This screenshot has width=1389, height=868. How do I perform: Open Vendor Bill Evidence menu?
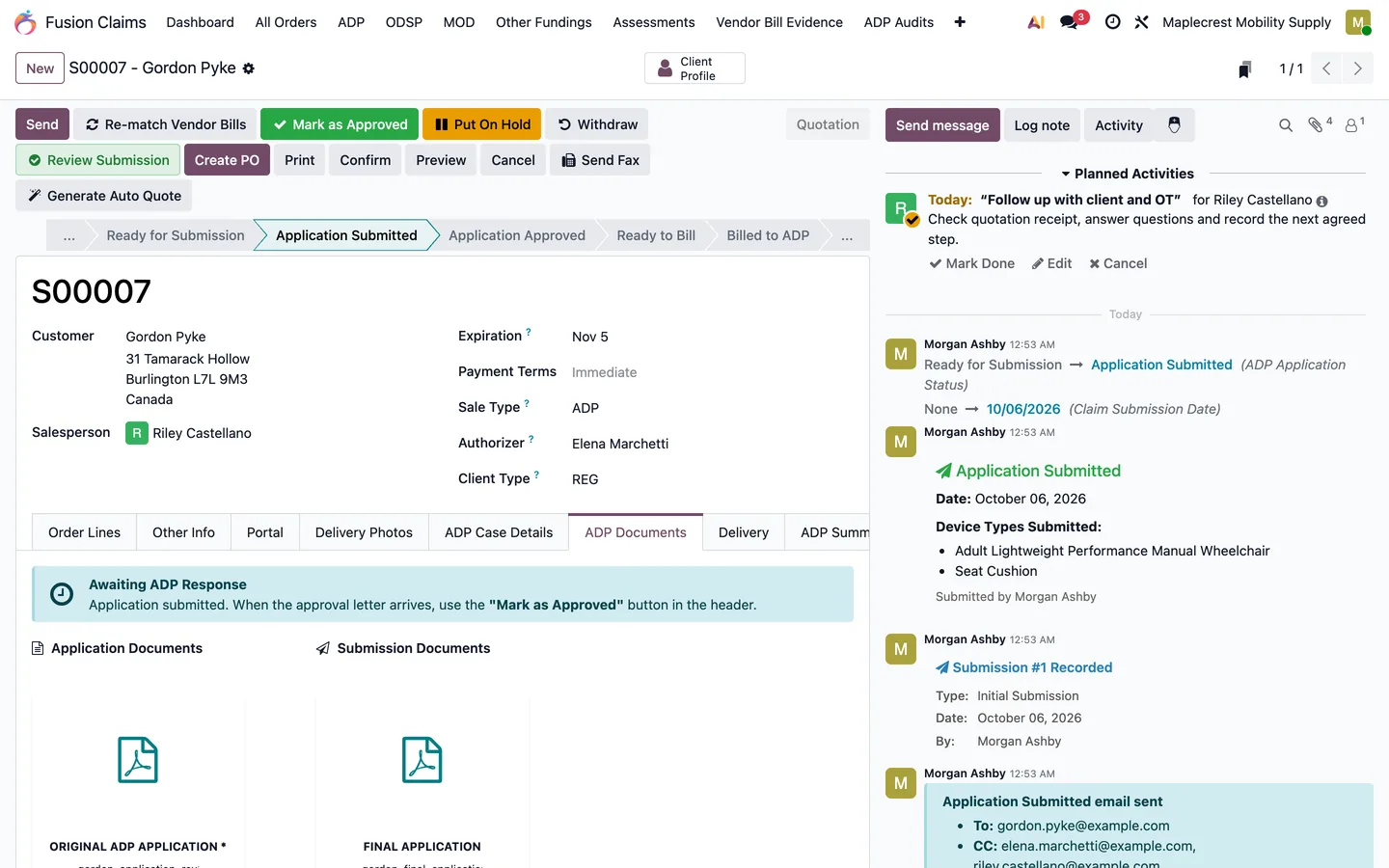779,22
